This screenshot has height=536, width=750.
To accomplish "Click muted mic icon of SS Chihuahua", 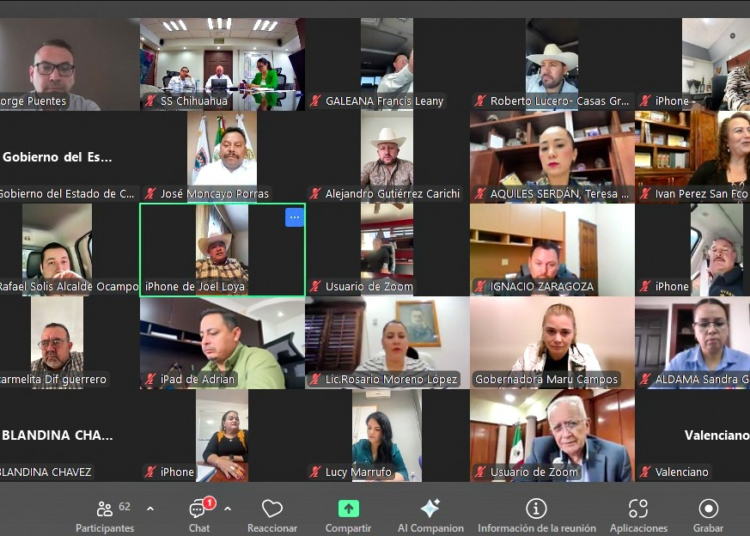I will tap(150, 101).
